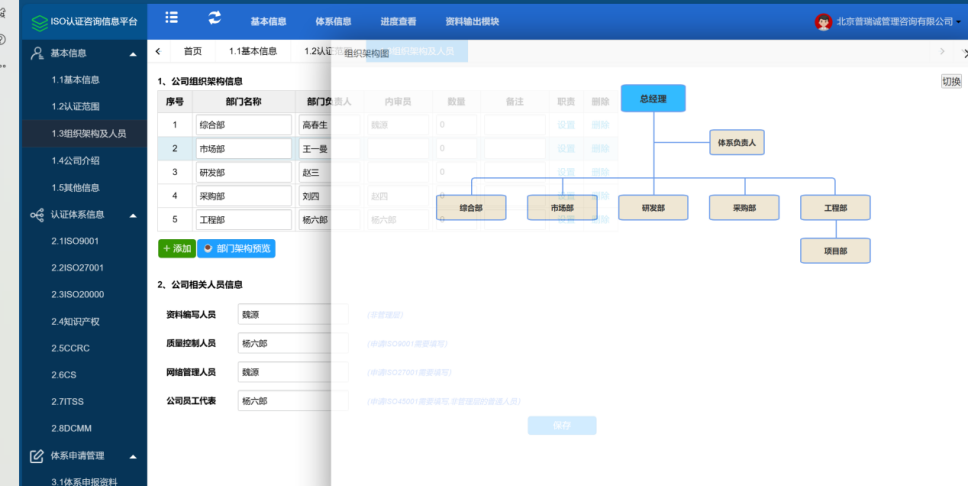Click the 部门名称 column header
Viewport: 969px width, 487px height.
coord(243,101)
